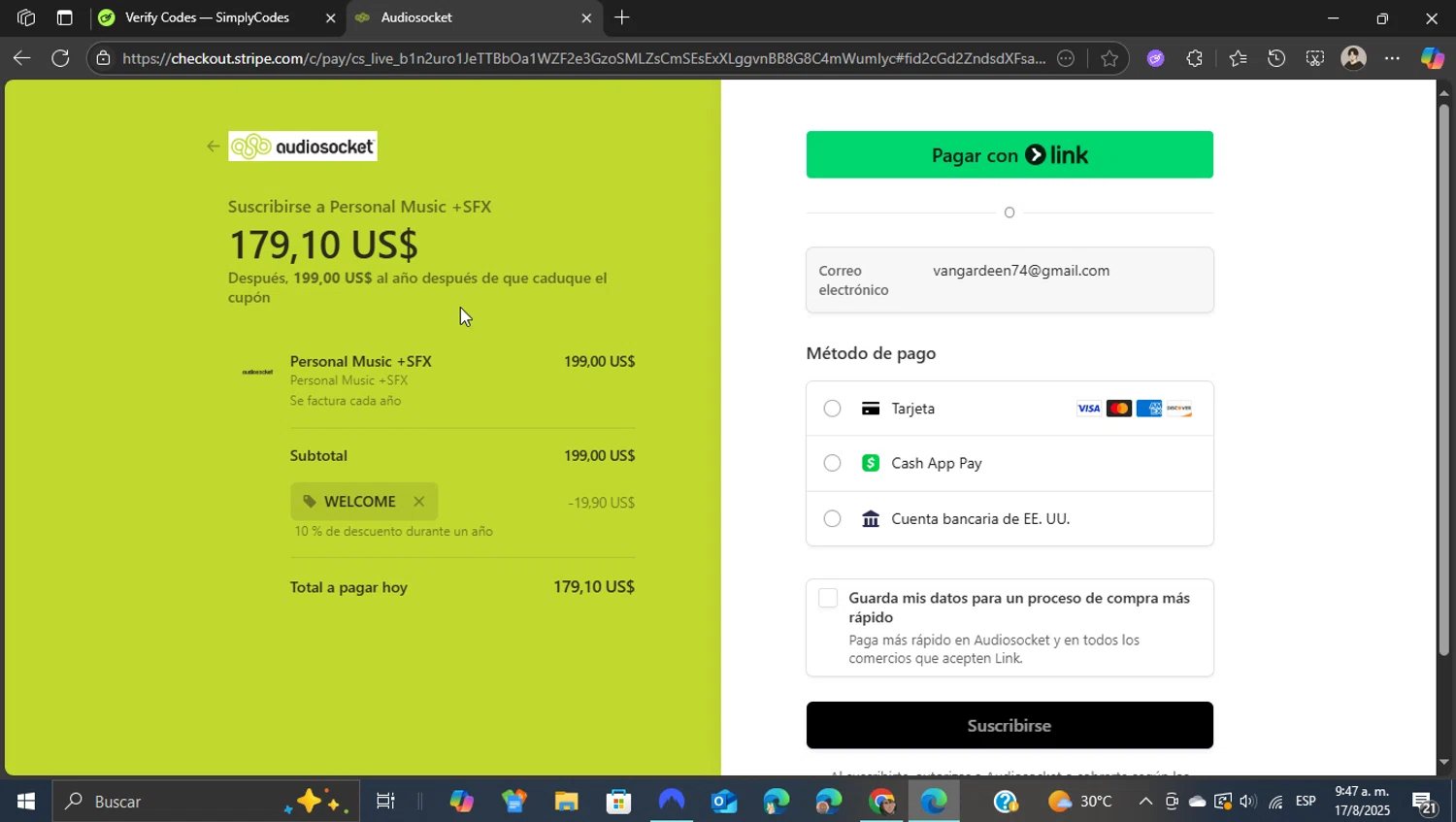Remove the WELCOME coupon with the X
The image size is (1456, 822).
[419, 502]
